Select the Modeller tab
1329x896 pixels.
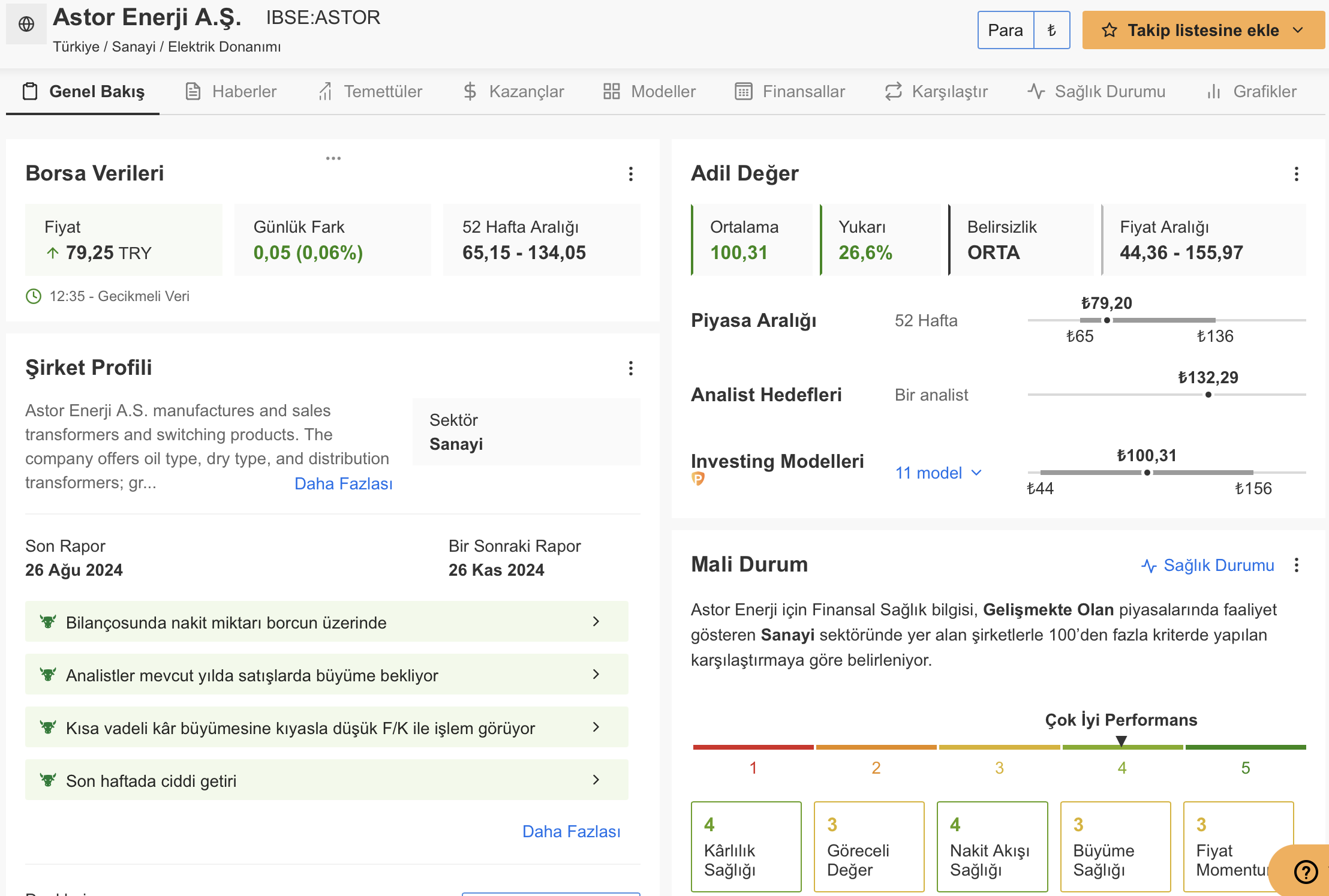[650, 92]
